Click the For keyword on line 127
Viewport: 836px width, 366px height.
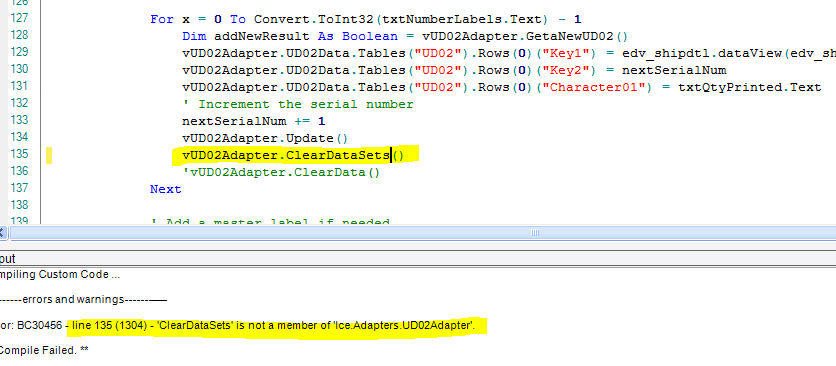(x=162, y=19)
